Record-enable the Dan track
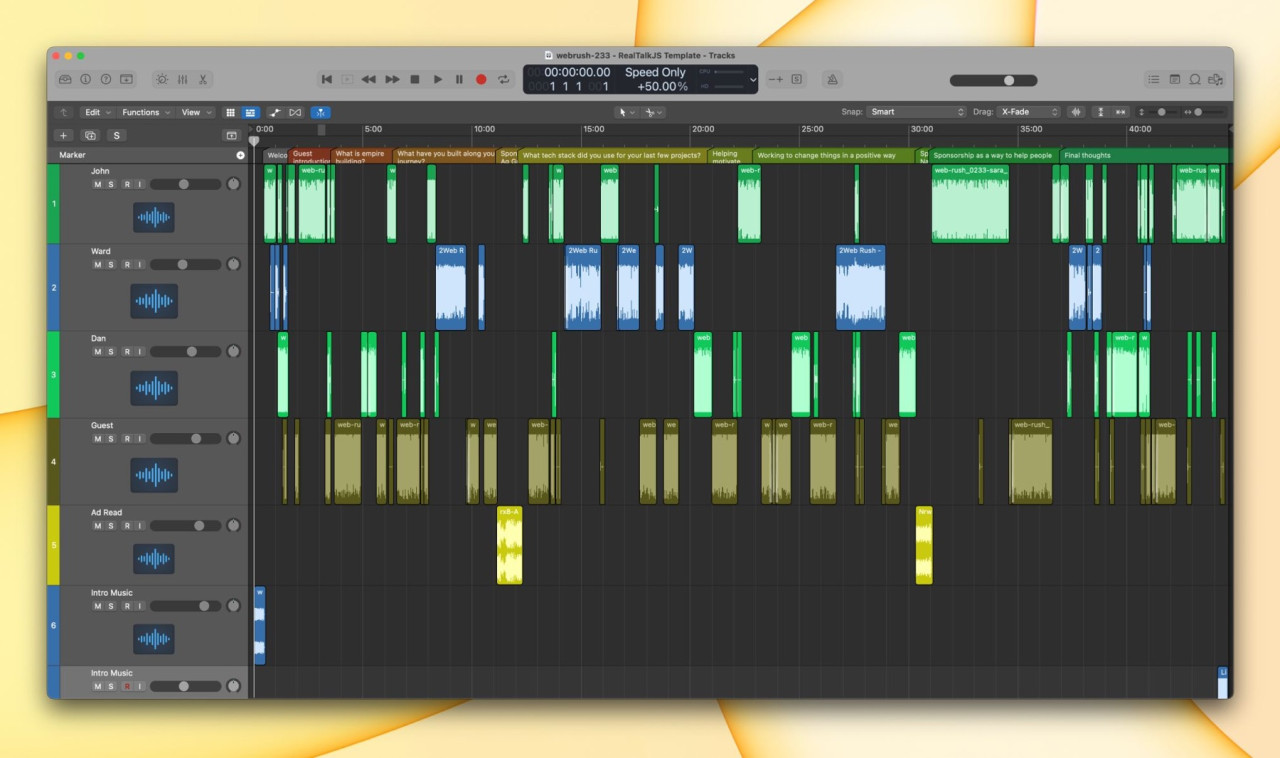Screen dimensions: 1280x758 (124, 351)
